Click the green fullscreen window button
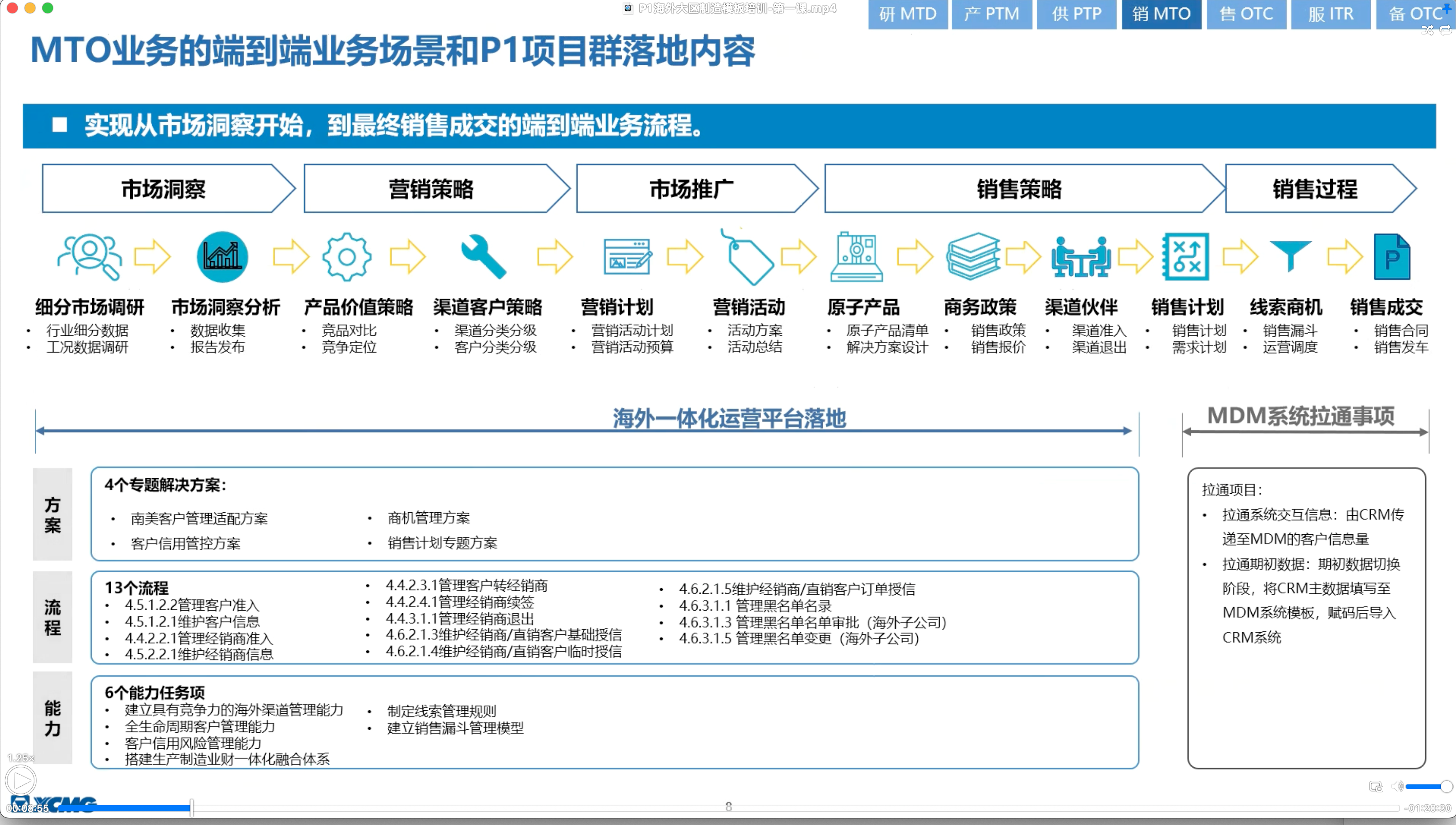 coord(48,8)
